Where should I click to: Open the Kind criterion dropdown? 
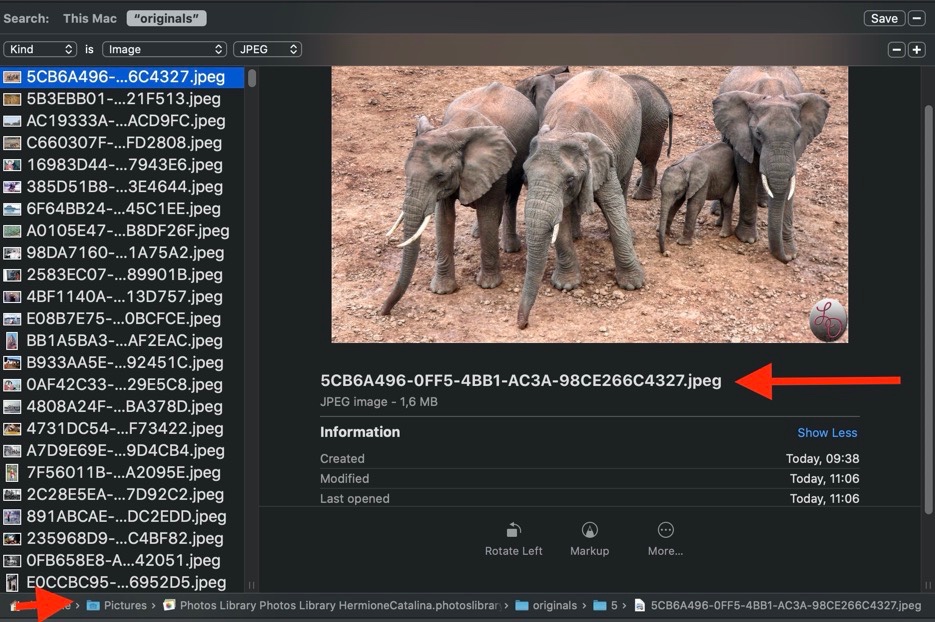point(40,49)
